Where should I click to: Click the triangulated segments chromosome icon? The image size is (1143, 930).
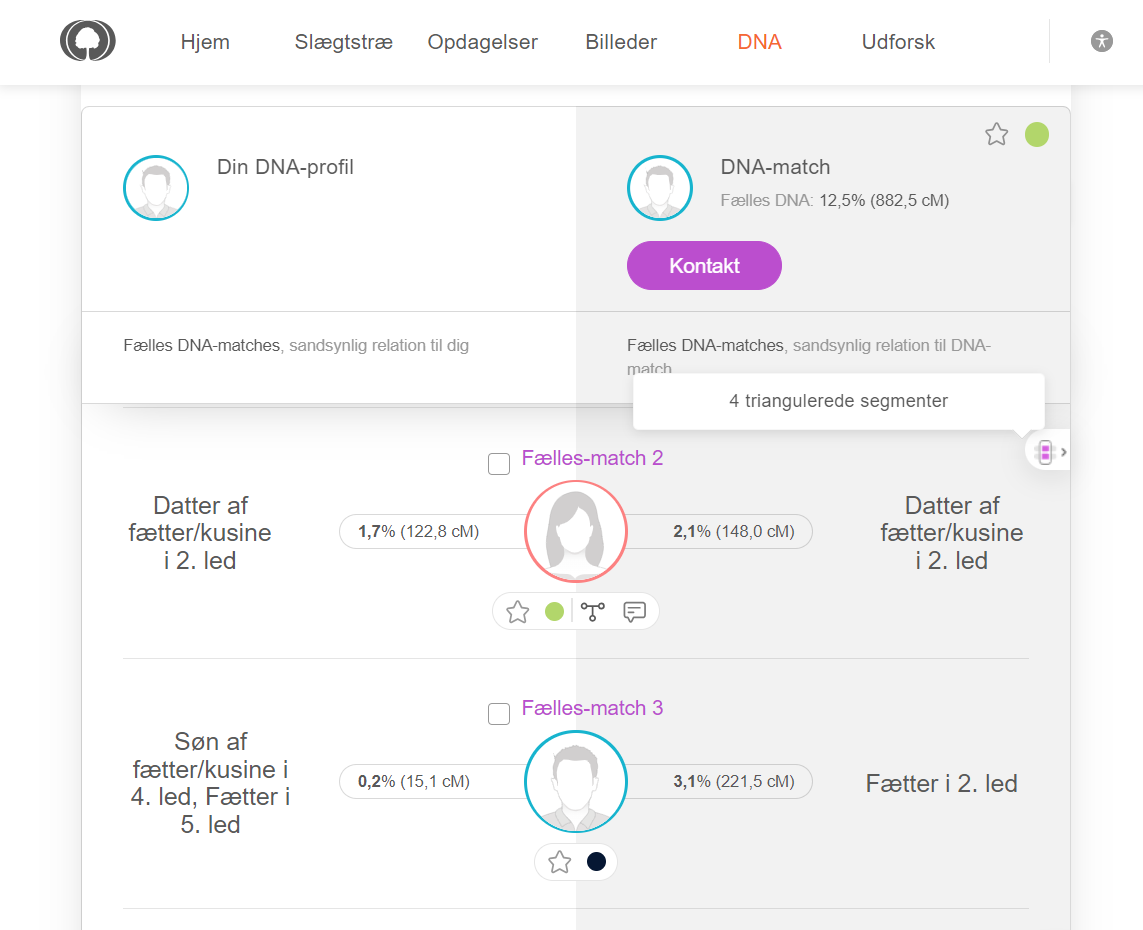pos(1045,452)
